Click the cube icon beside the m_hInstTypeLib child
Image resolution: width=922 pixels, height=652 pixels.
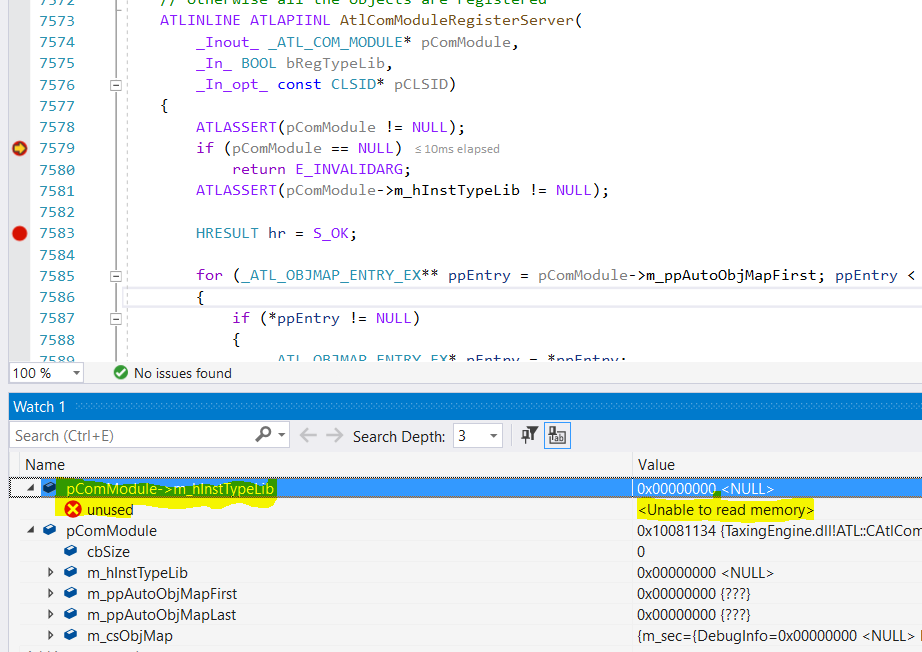[71, 572]
